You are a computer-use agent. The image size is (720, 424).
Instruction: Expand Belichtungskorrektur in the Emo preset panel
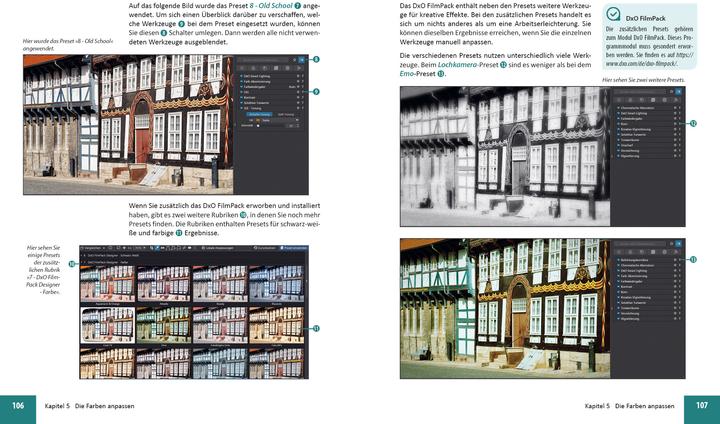point(619,260)
